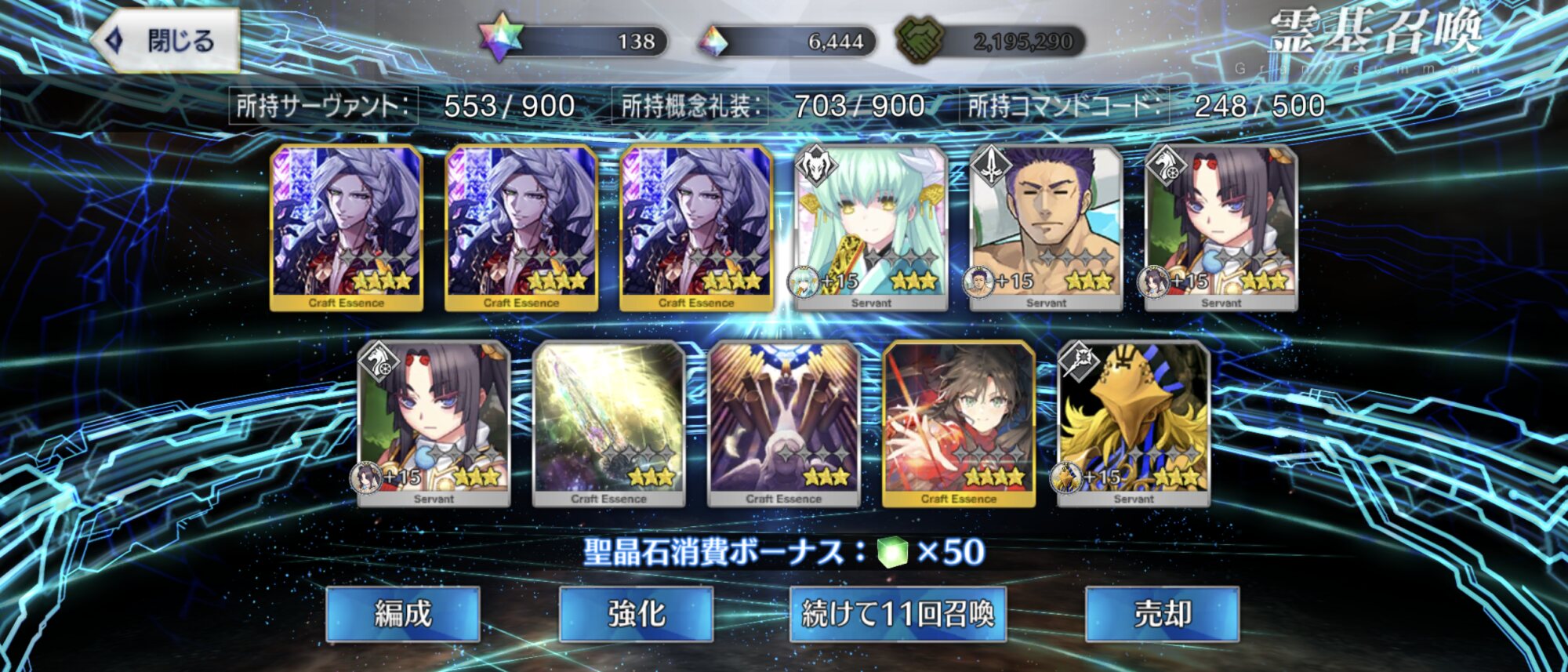Select the Ushiwakamaru card in bottom row
Image resolution: width=1568 pixels, height=672 pixels.
point(434,424)
